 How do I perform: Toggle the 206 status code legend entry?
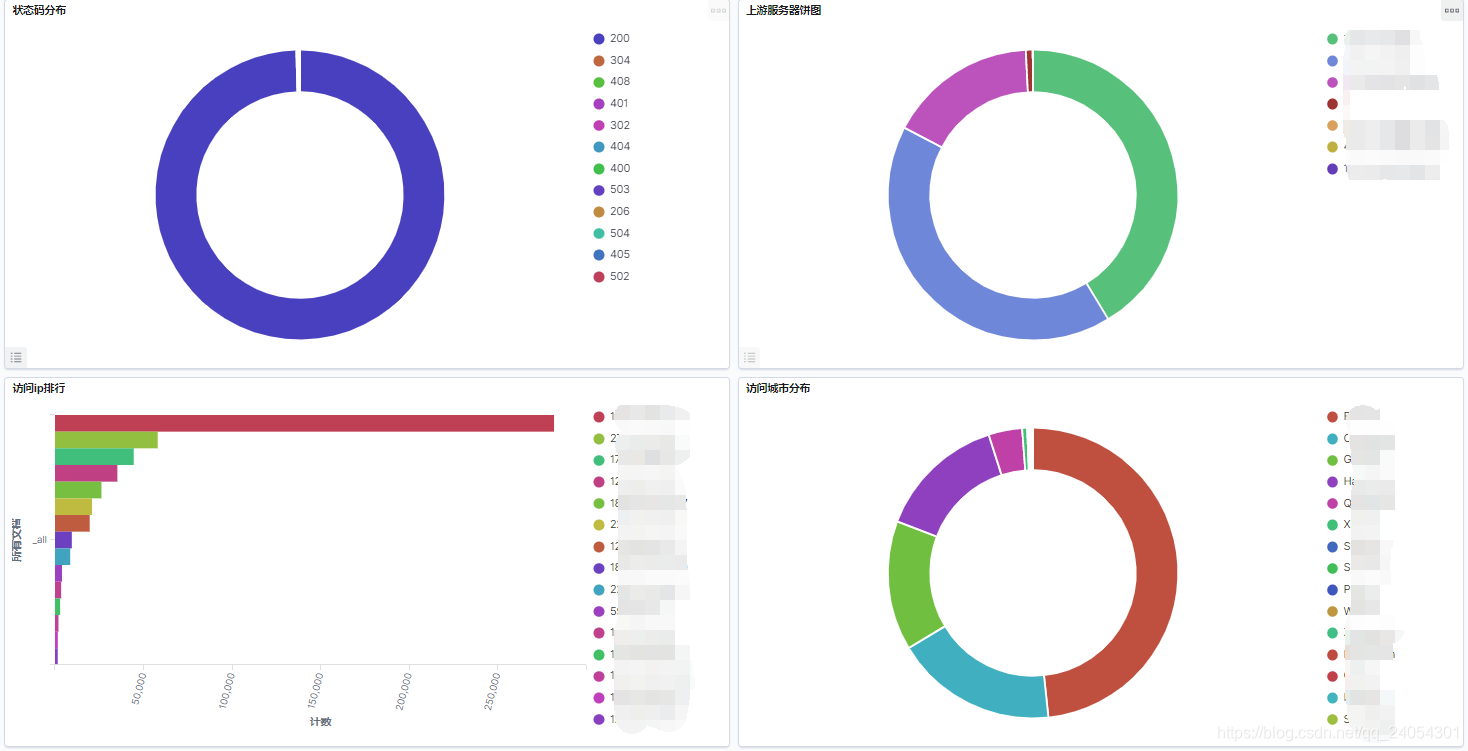coord(612,212)
